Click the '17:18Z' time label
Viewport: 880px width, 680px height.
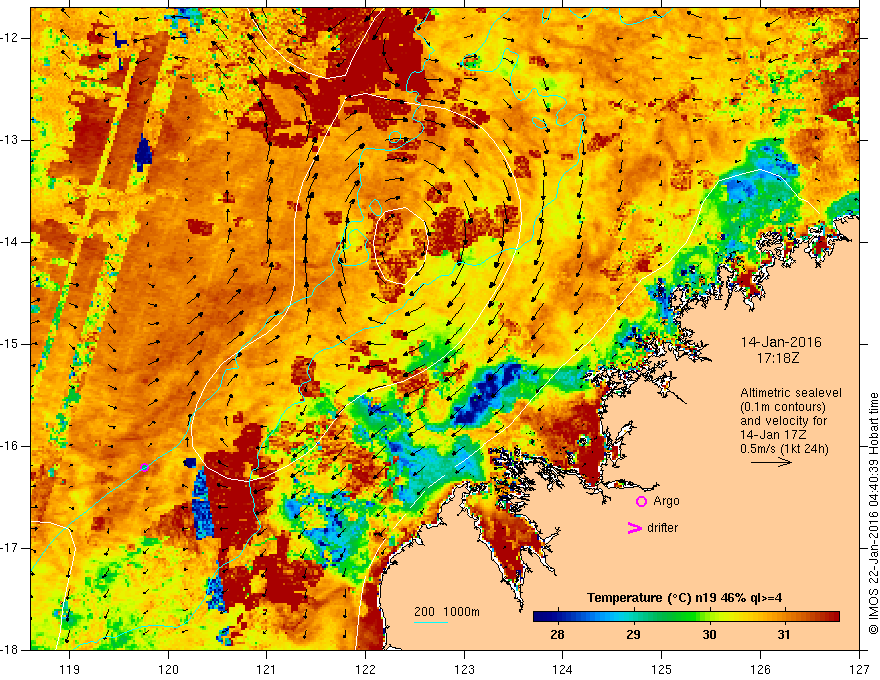[777, 357]
